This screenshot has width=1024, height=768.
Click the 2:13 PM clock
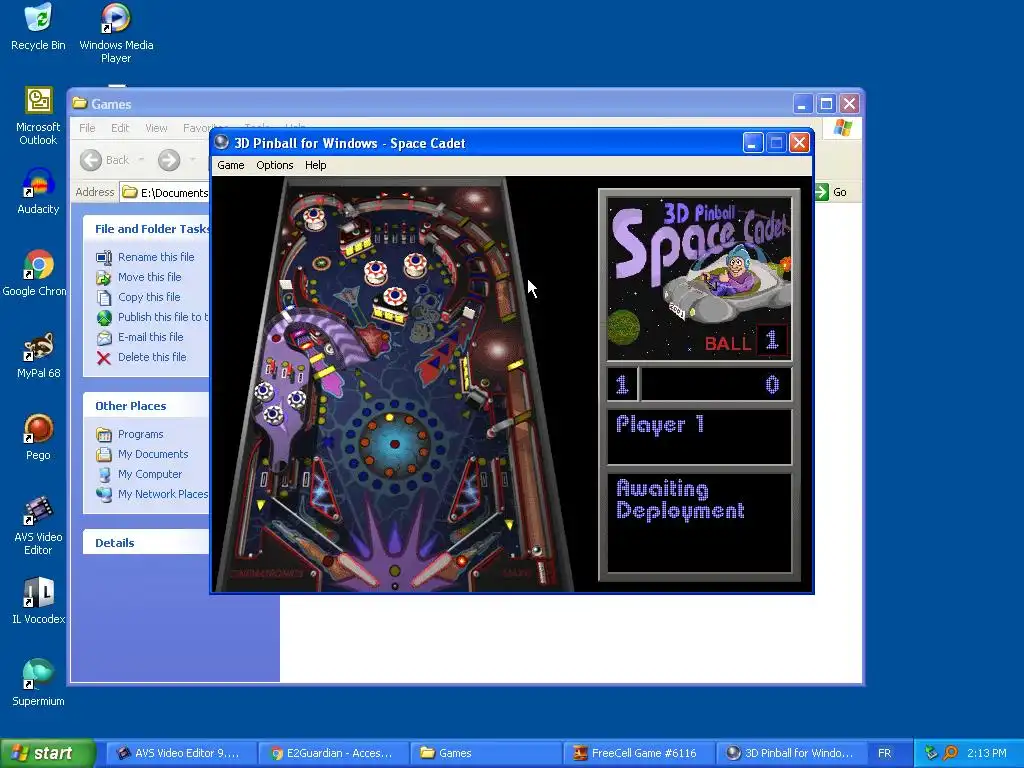tap(987, 753)
